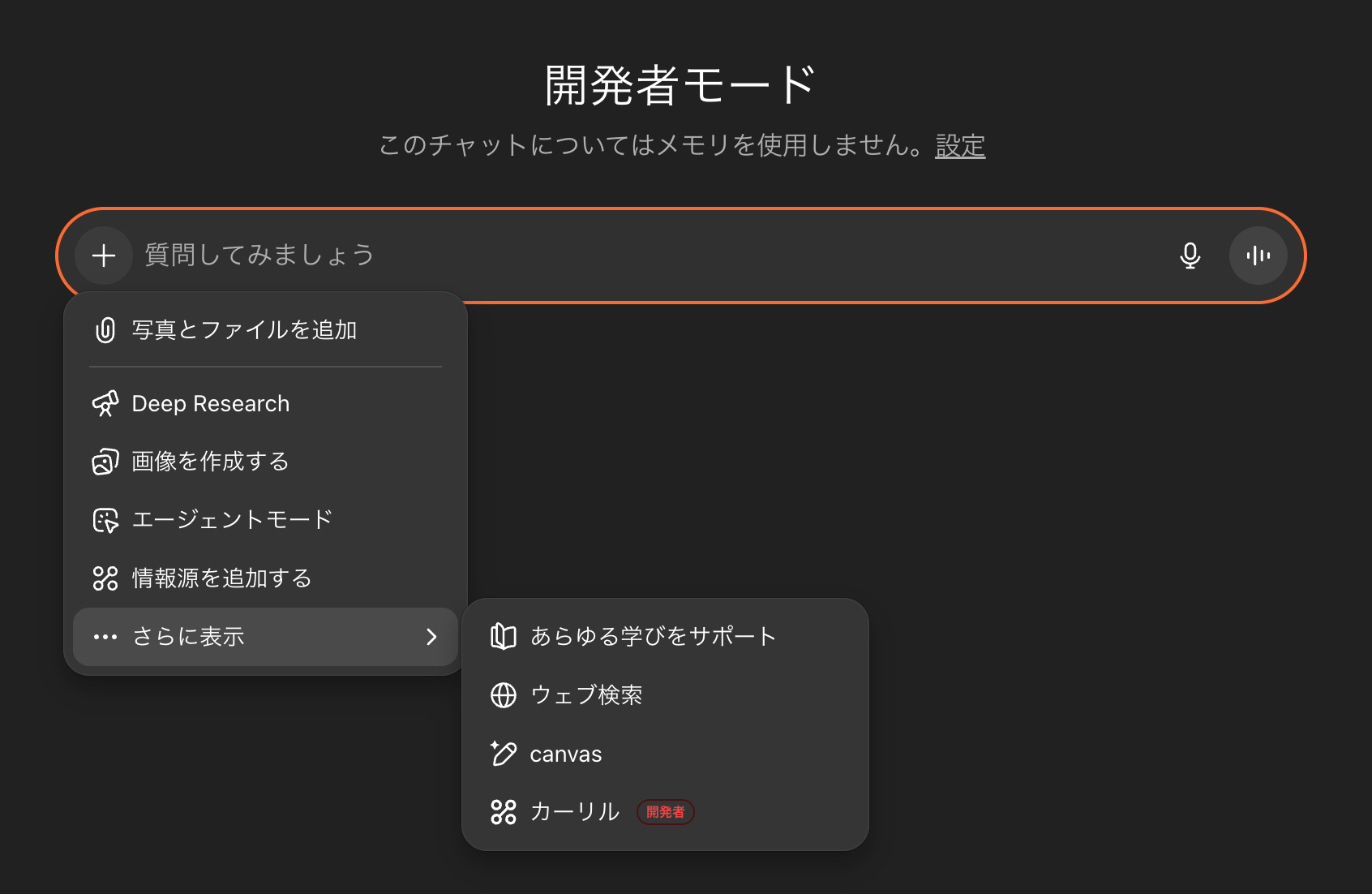
Task: Click the canvas pencil icon
Action: (x=504, y=753)
